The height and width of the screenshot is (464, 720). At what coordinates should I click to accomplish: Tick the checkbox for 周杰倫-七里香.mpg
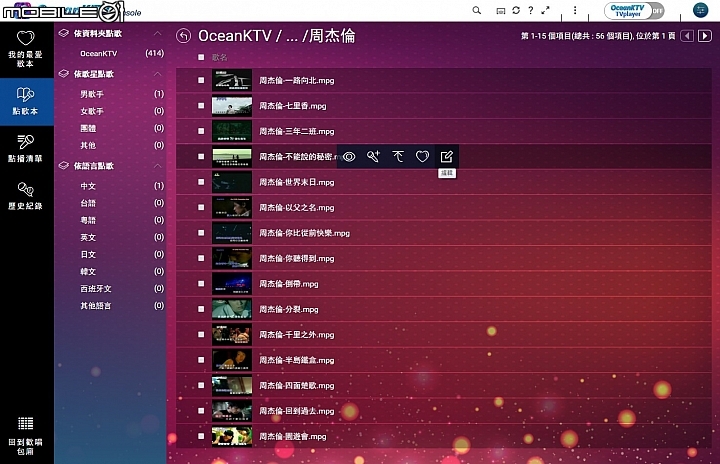pos(201,106)
